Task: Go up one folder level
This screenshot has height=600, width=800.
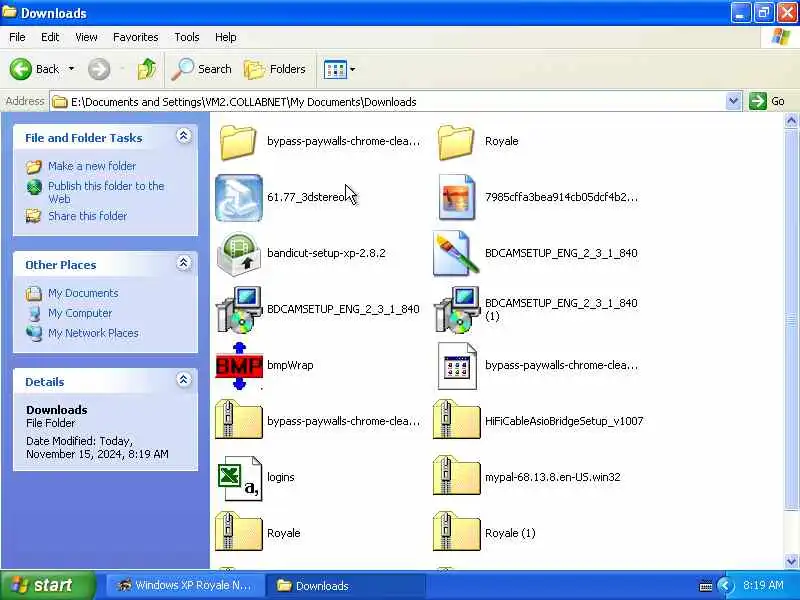Action: point(147,69)
